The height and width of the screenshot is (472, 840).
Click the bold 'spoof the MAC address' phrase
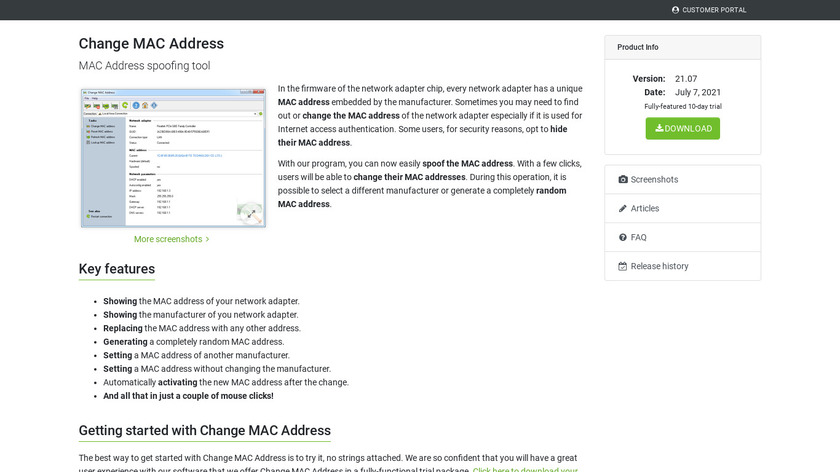click(467, 163)
